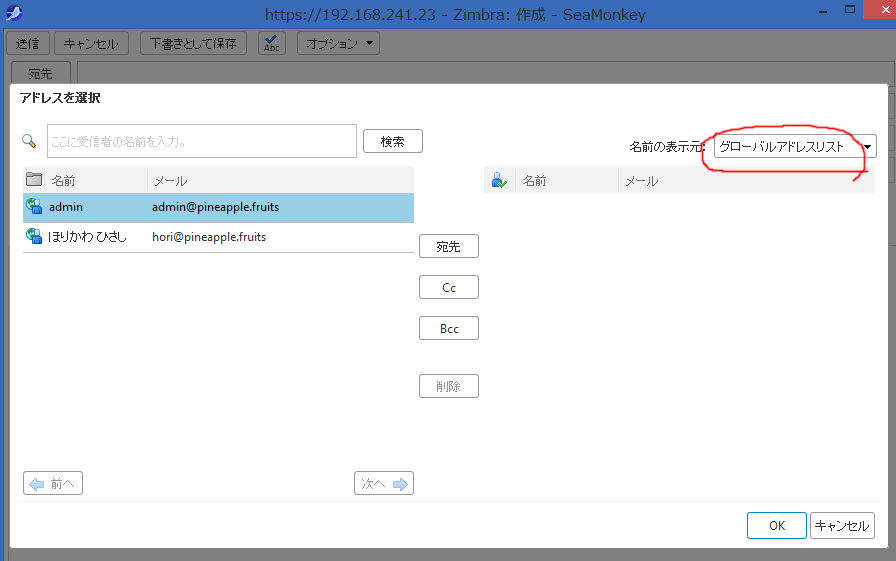
Task: Click the SeaMonkey window icon
Action: point(14,14)
